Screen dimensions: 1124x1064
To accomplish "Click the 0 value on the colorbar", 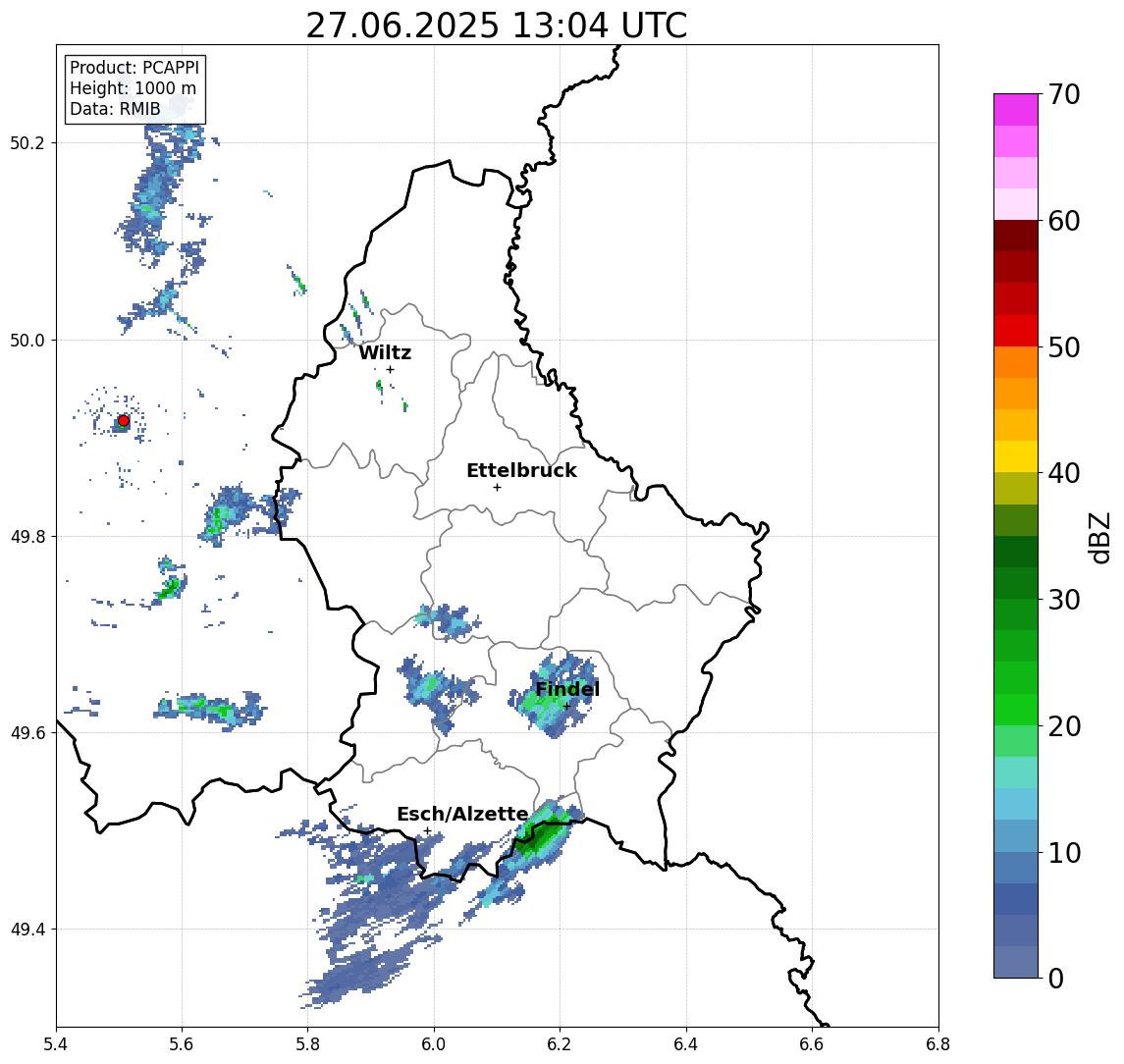I will pos(1056,979).
